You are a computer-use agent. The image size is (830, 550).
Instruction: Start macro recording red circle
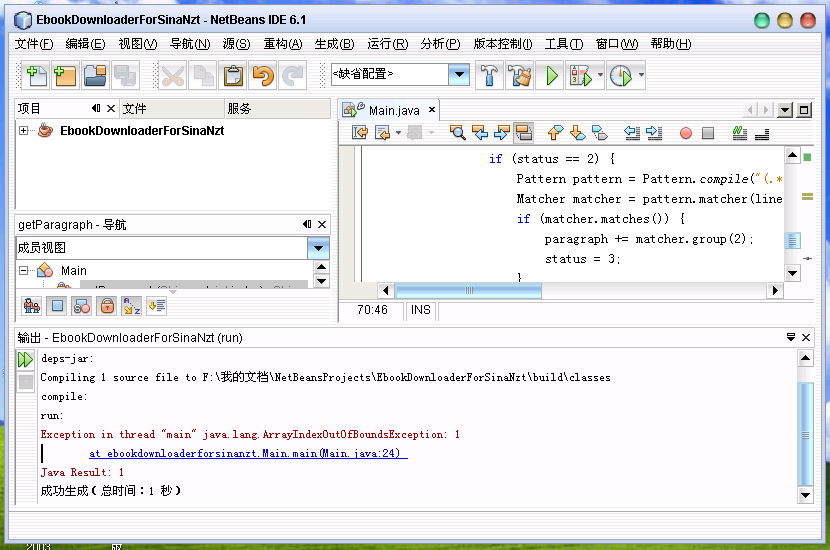tap(686, 133)
